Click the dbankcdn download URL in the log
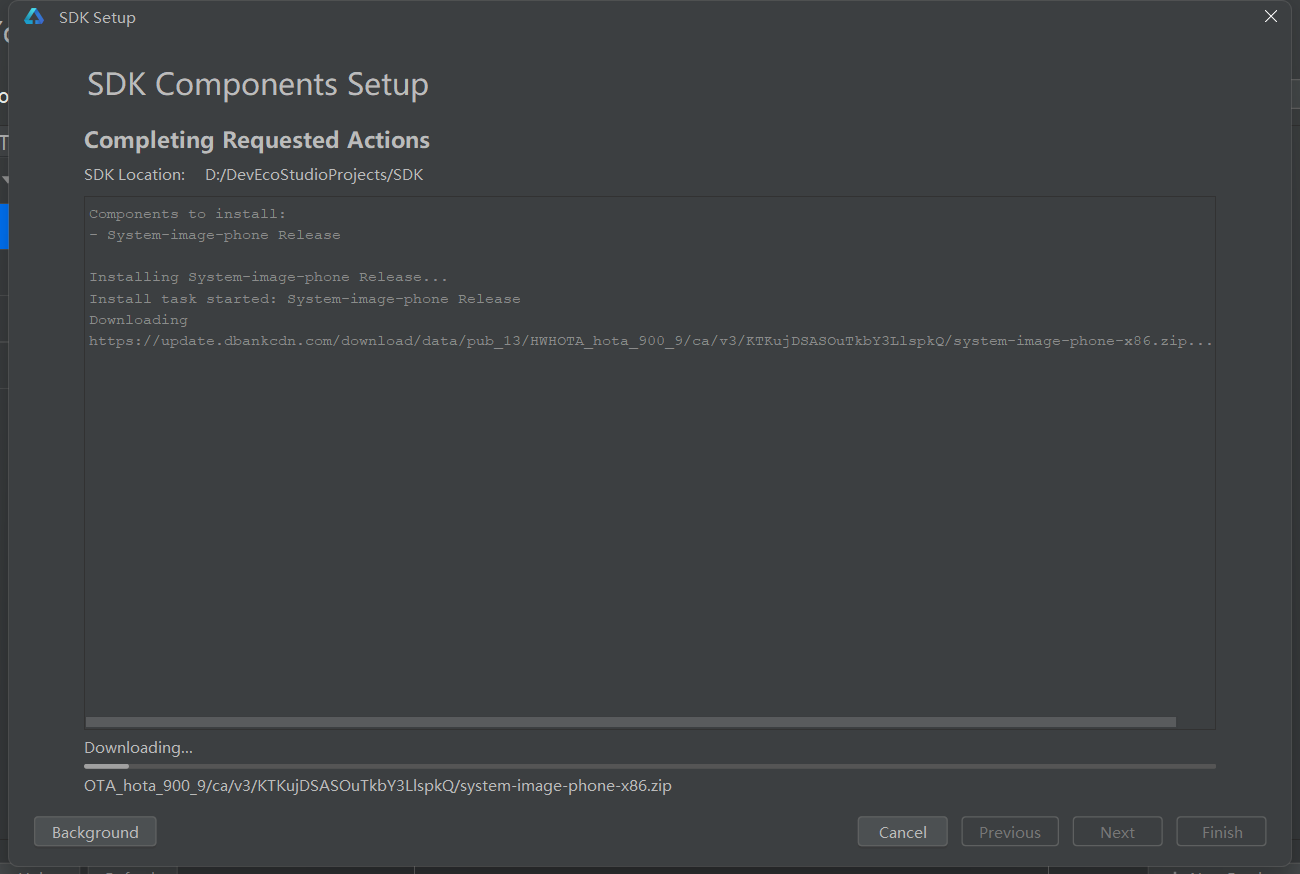This screenshot has height=874, width=1300. 650,341
